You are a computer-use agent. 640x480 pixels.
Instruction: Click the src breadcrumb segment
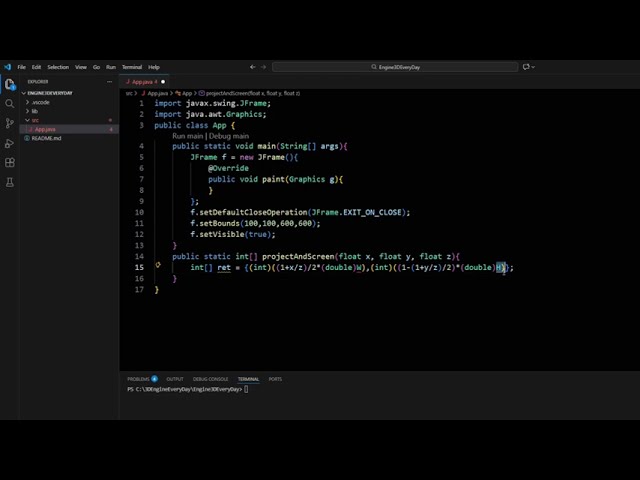(x=129, y=93)
